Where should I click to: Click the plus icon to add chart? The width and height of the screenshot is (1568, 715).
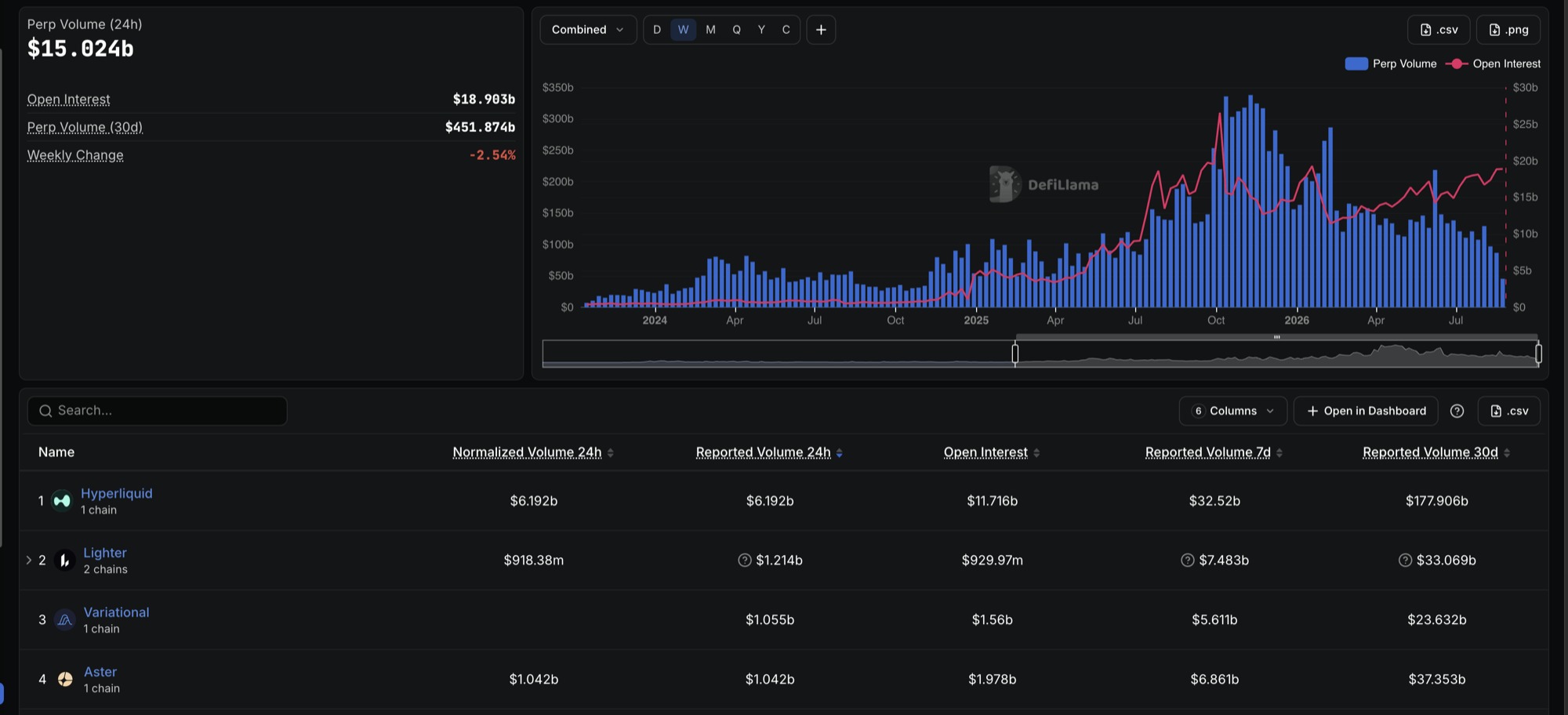click(x=821, y=30)
